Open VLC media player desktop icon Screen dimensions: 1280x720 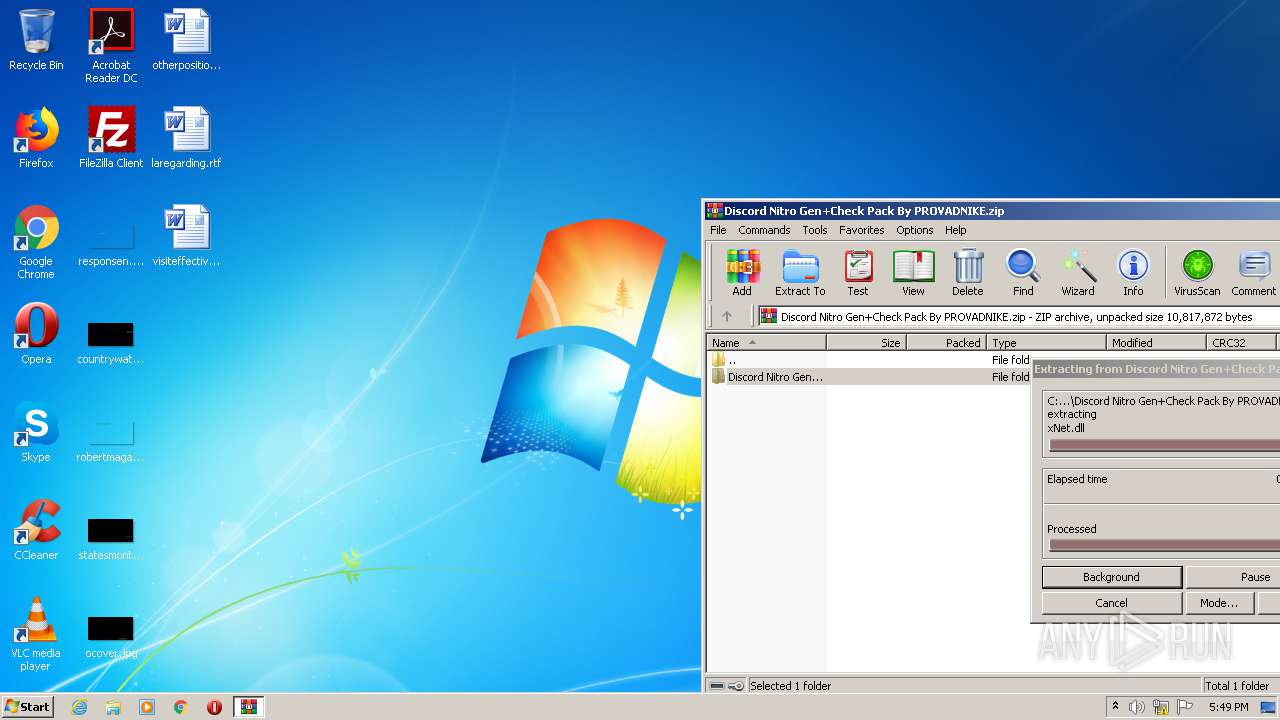[36, 634]
